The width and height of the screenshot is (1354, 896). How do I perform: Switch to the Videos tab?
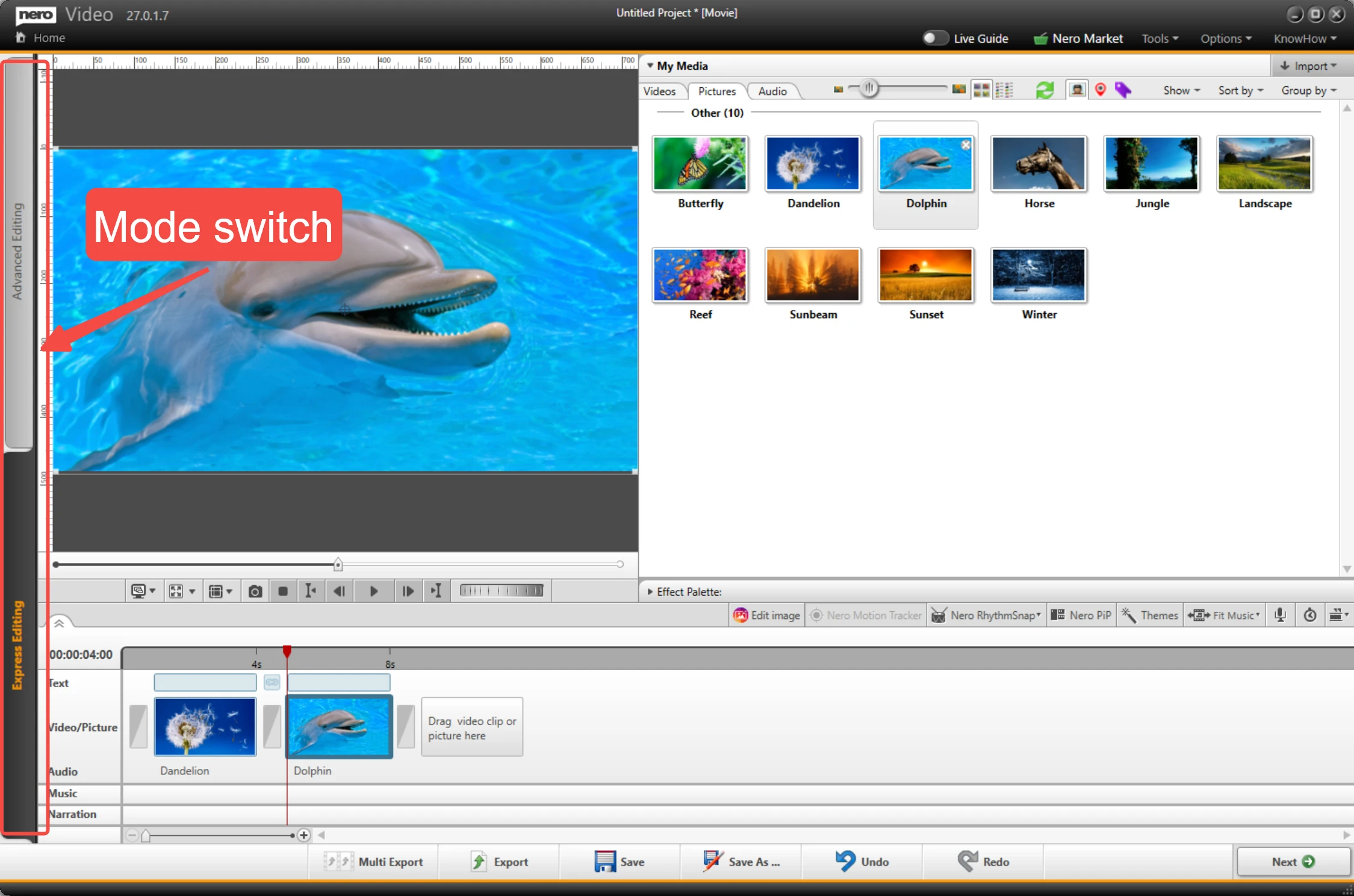coord(659,91)
